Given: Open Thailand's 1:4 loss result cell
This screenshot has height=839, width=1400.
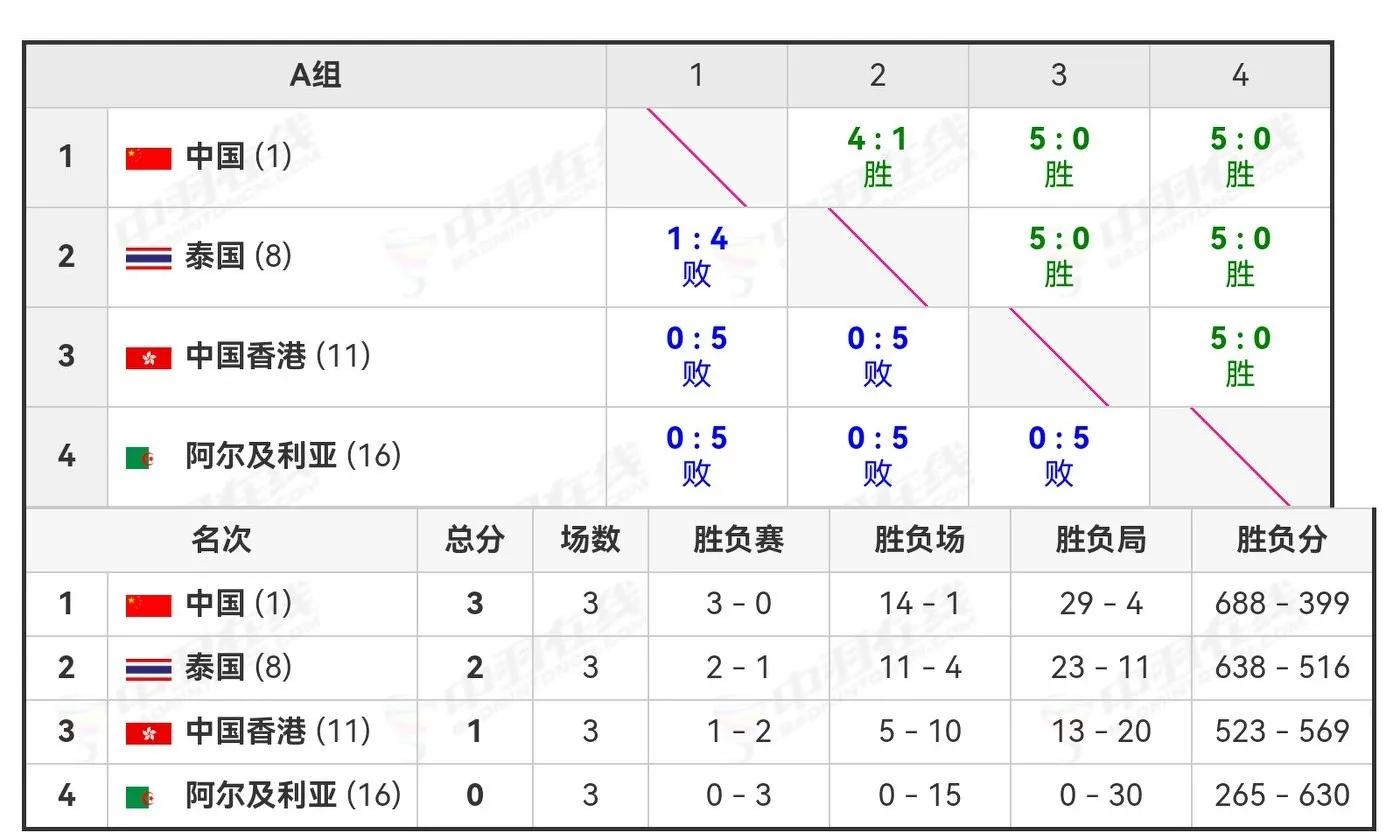Looking at the screenshot, I should click(697, 257).
